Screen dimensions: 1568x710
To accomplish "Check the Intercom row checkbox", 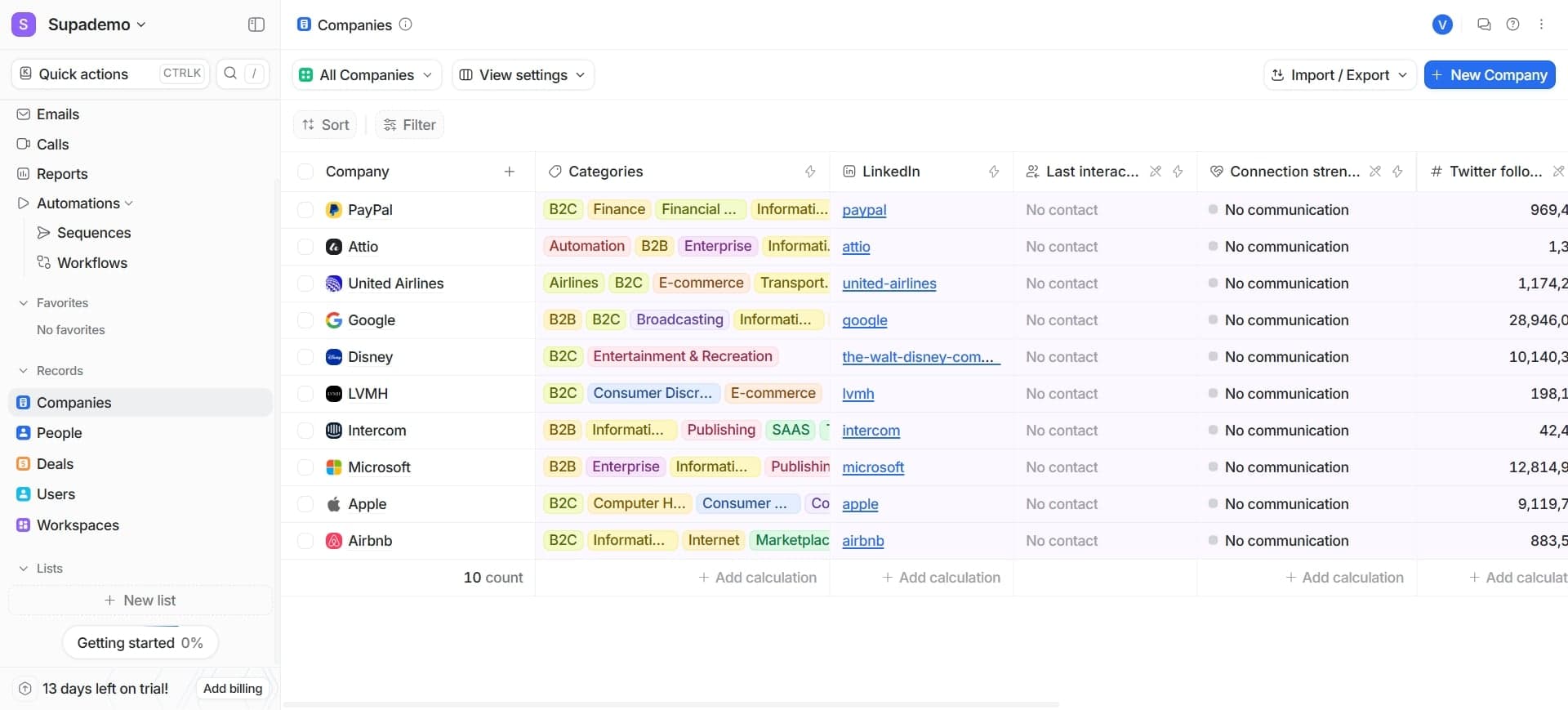I will 305,431.
